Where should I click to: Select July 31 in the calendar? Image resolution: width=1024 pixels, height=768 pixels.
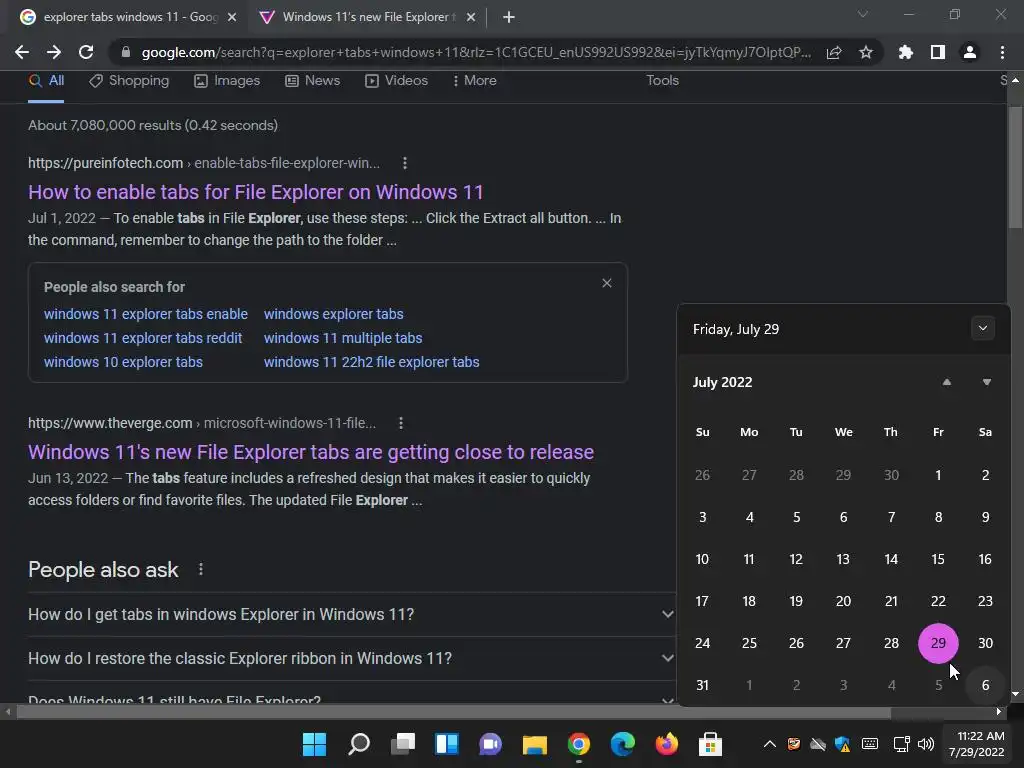(702, 685)
